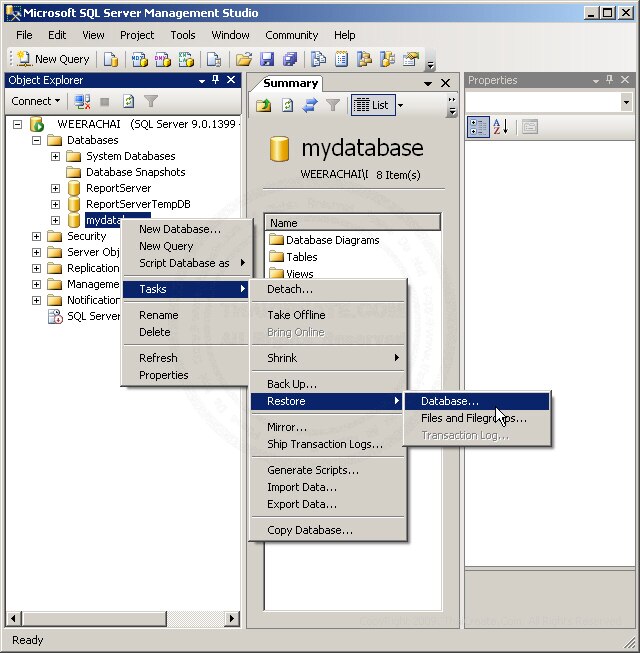The height and width of the screenshot is (653, 640).
Task: Click the Summary notepad toolbar icon
Action: point(341,59)
